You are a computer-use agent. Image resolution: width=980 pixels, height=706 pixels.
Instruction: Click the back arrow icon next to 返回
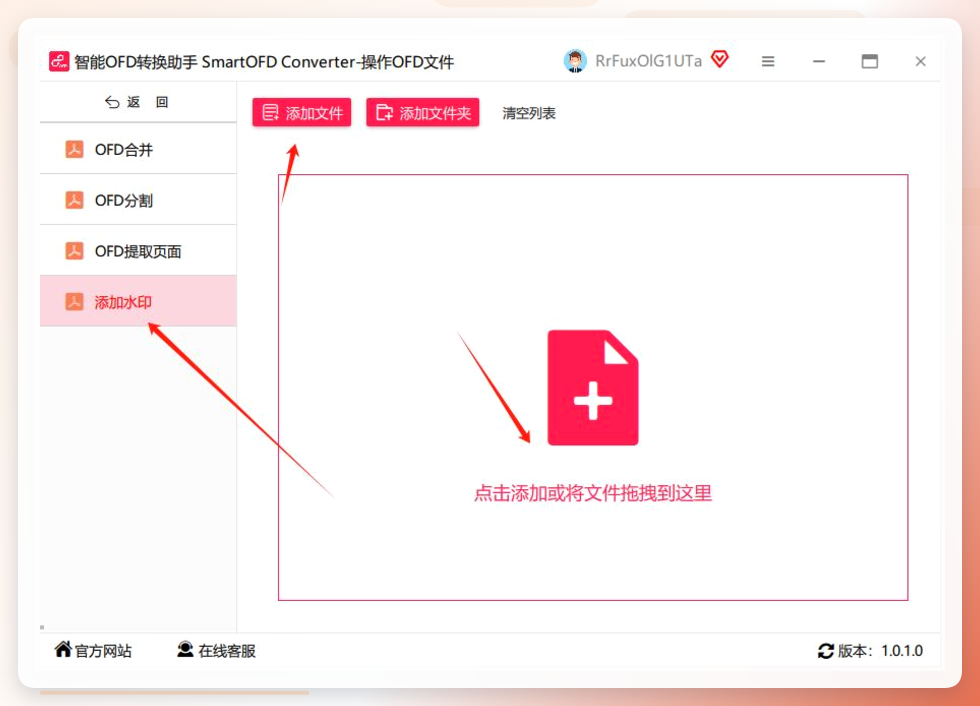(112, 102)
